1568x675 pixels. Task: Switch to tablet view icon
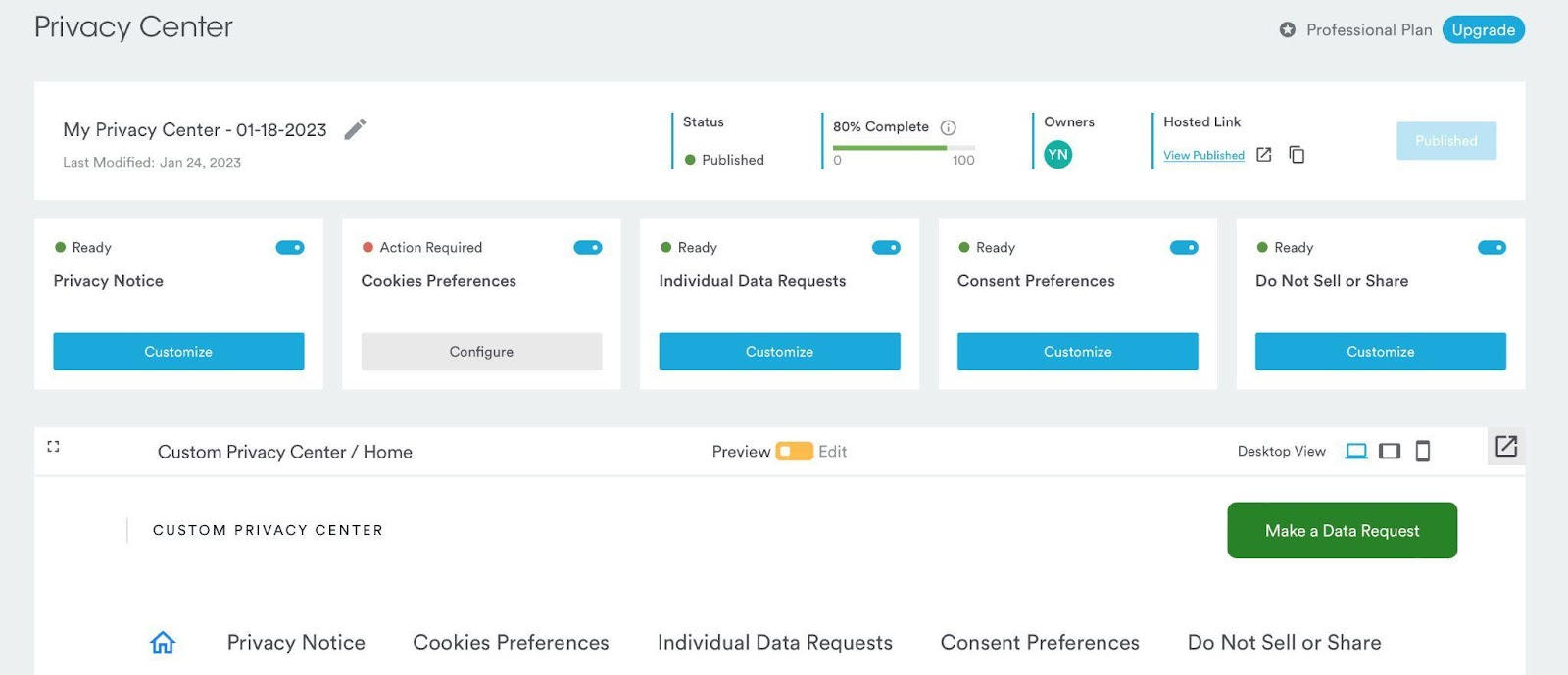(1390, 451)
